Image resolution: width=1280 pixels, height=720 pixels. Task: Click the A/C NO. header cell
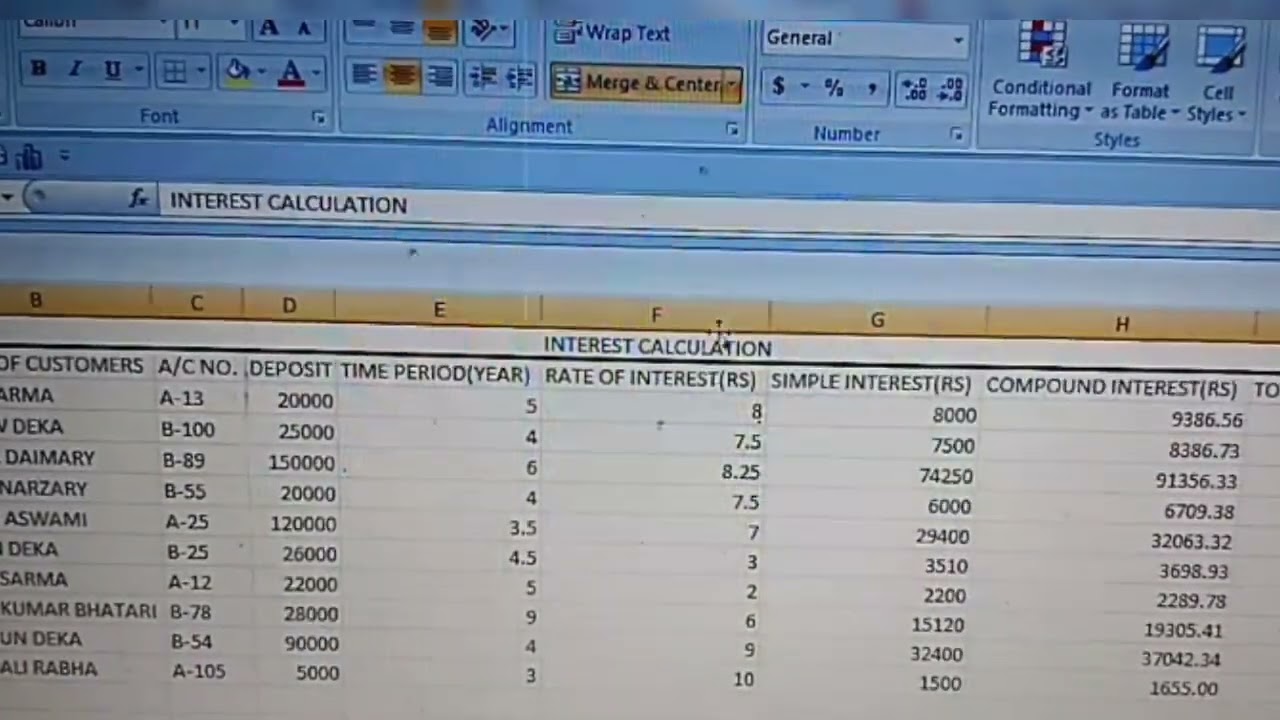(197, 367)
